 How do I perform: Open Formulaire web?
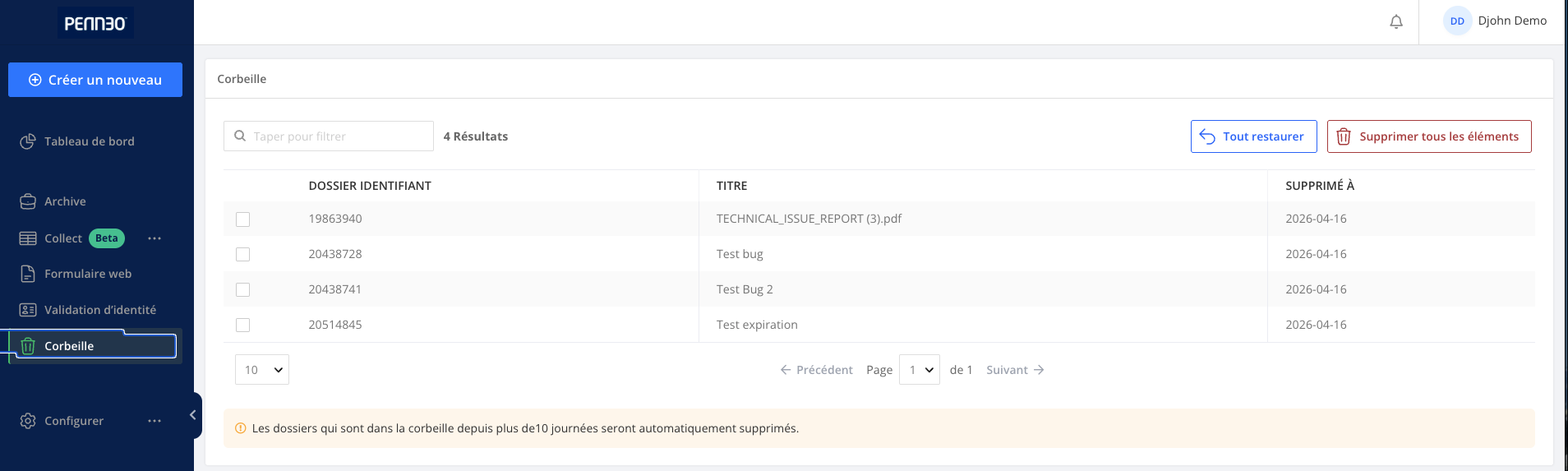click(x=88, y=274)
